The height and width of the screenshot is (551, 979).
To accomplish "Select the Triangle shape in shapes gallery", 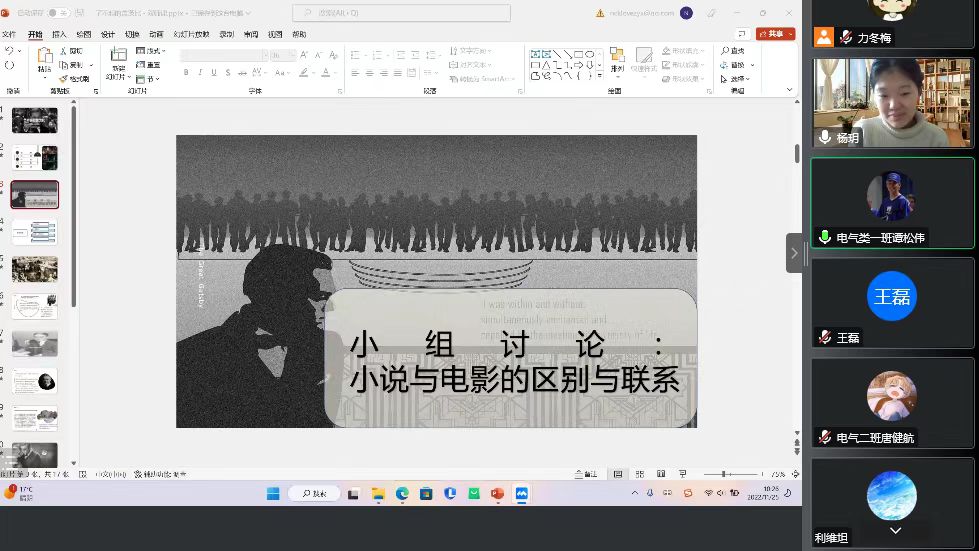I will pos(546,65).
